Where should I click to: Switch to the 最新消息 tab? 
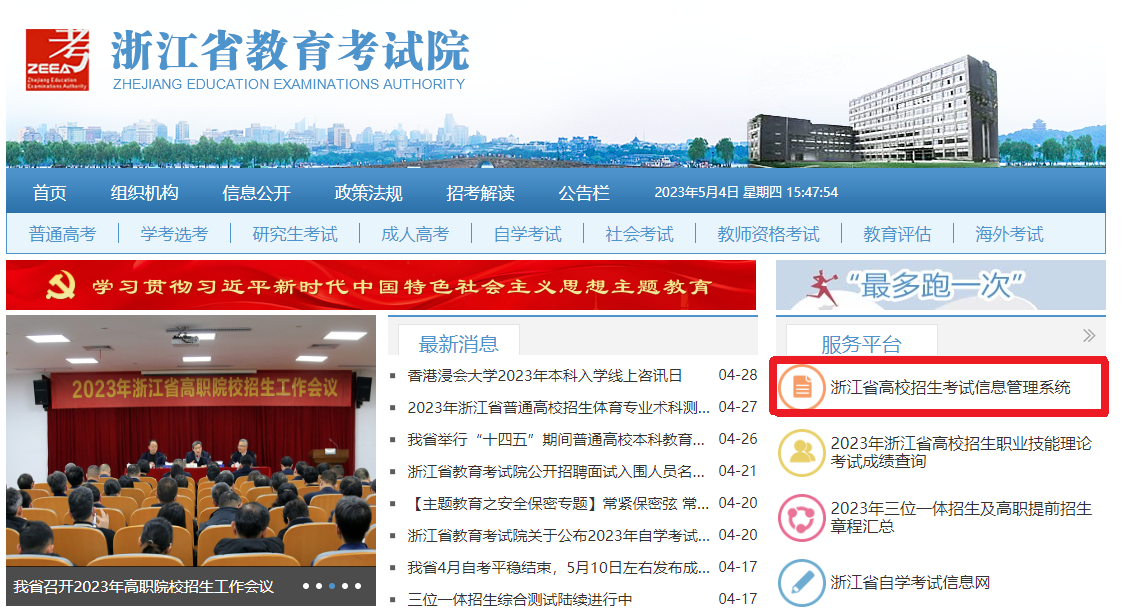pos(458,344)
